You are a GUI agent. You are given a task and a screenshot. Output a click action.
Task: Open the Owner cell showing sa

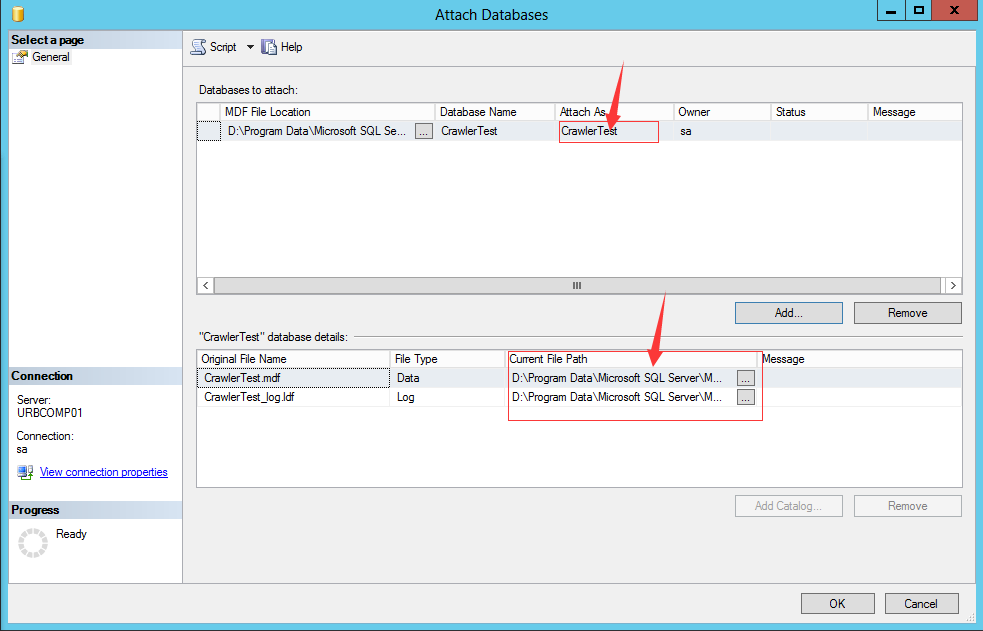click(720, 131)
